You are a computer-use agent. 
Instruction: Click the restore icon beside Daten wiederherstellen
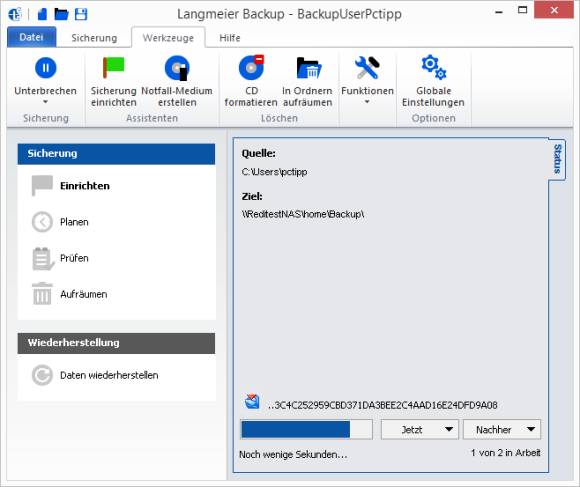pos(42,375)
